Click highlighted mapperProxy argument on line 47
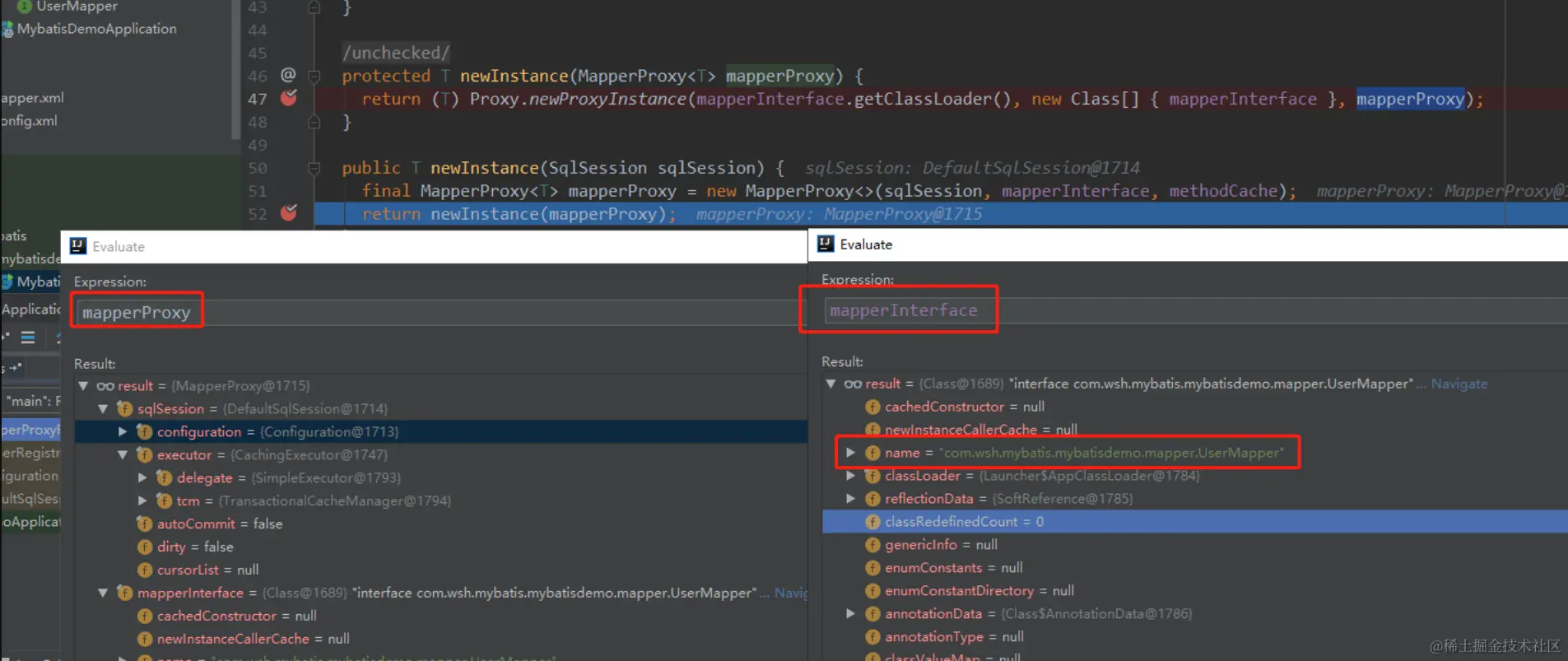The image size is (1568, 661). point(1410,99)
